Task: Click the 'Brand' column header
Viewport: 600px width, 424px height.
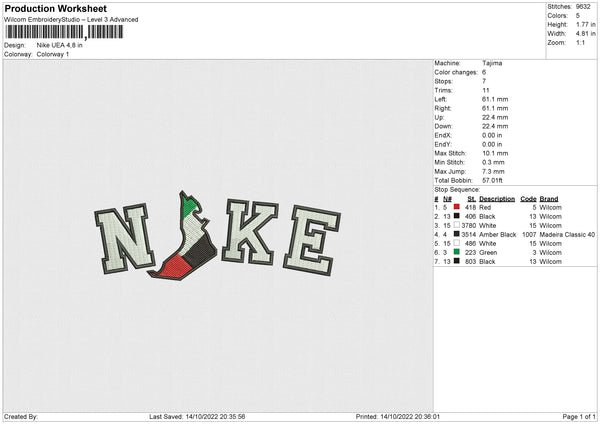Action: pos(549,199)
